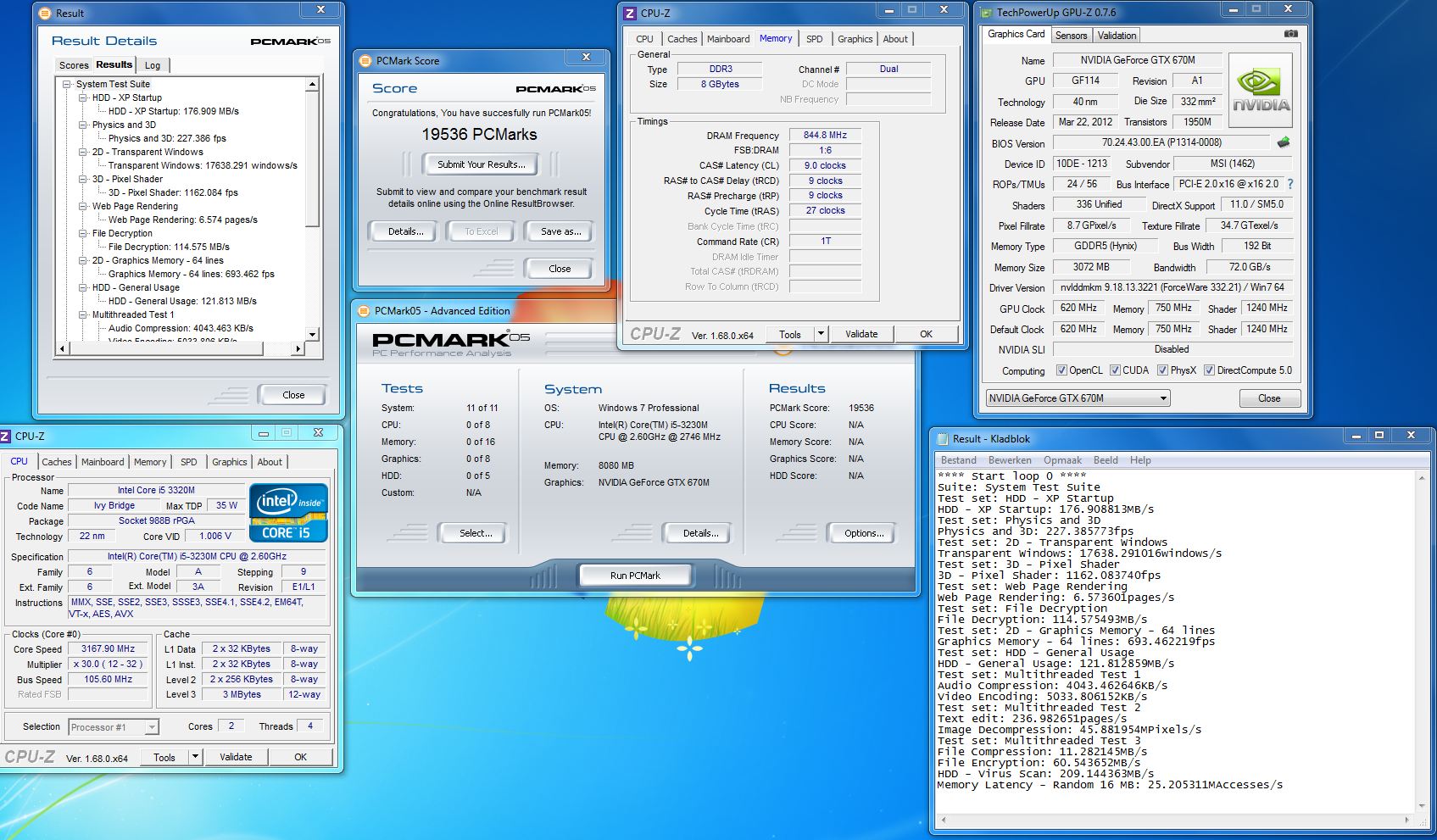1437x840 pixels.
Task: Click the Kladblok vertical scrollbar
Action: (x=1423, y=641)
